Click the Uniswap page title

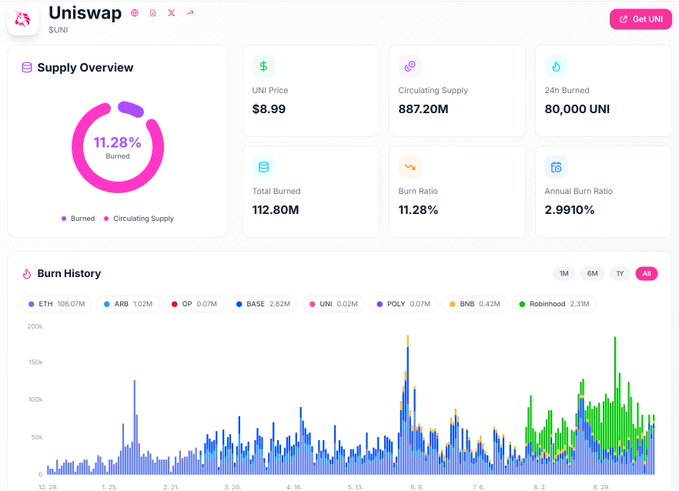point(85,13)
